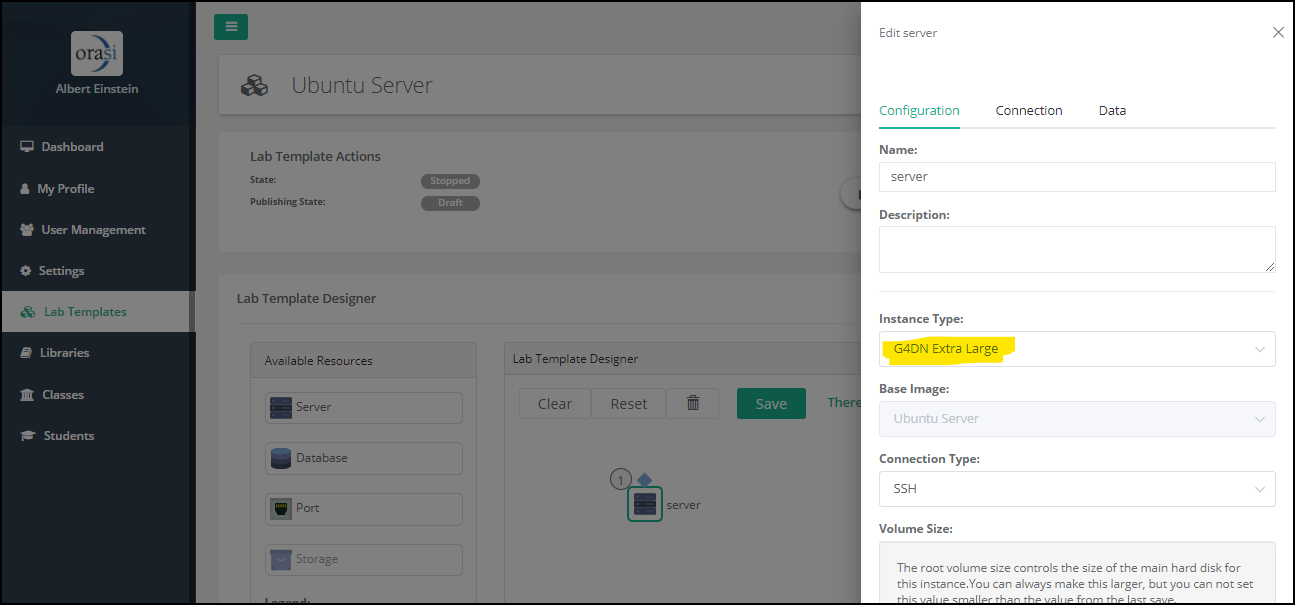1295x605 pixels.
Task: Click the Libraries book icon
Action: [x=27, y=353]
